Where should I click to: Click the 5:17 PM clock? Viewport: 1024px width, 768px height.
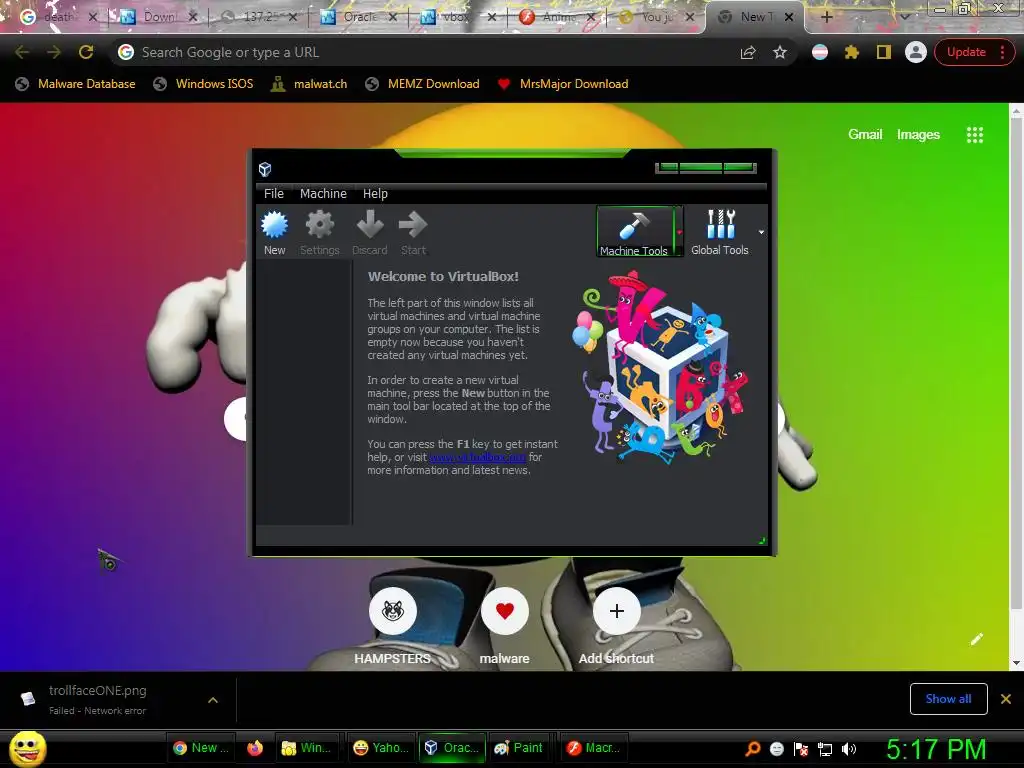click(936, 749)
